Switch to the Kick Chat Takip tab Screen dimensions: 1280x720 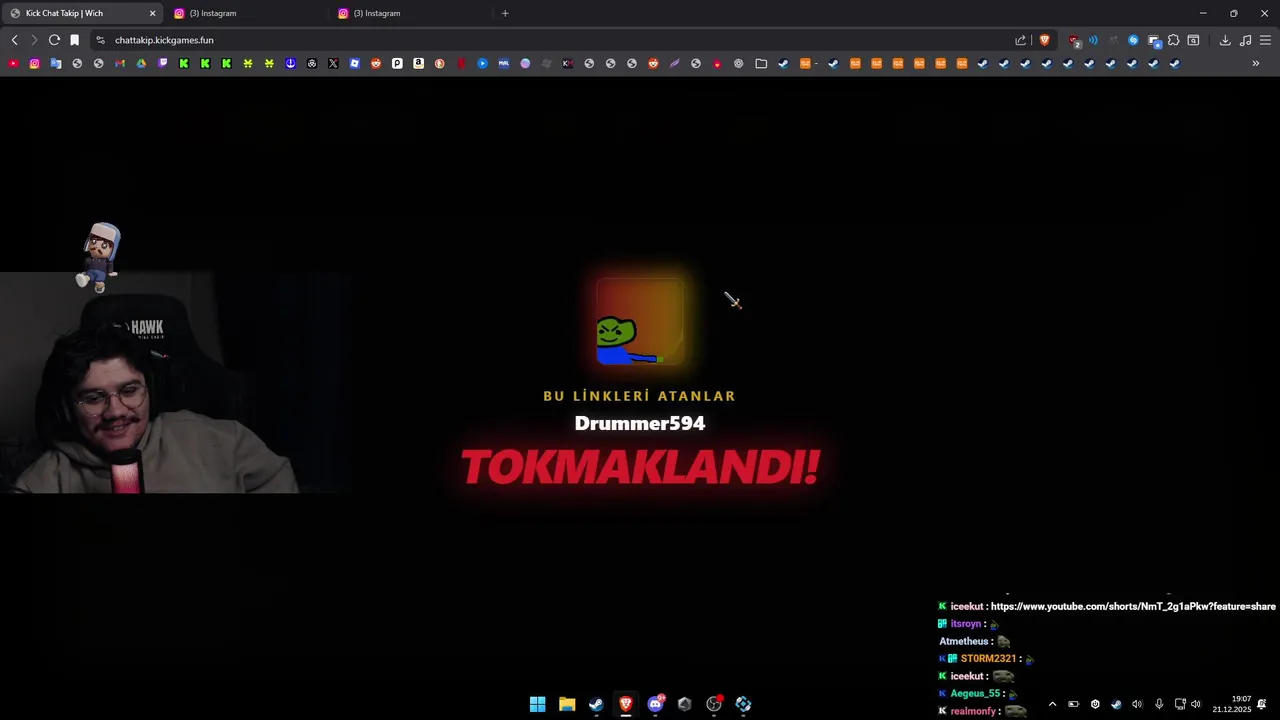82,13
